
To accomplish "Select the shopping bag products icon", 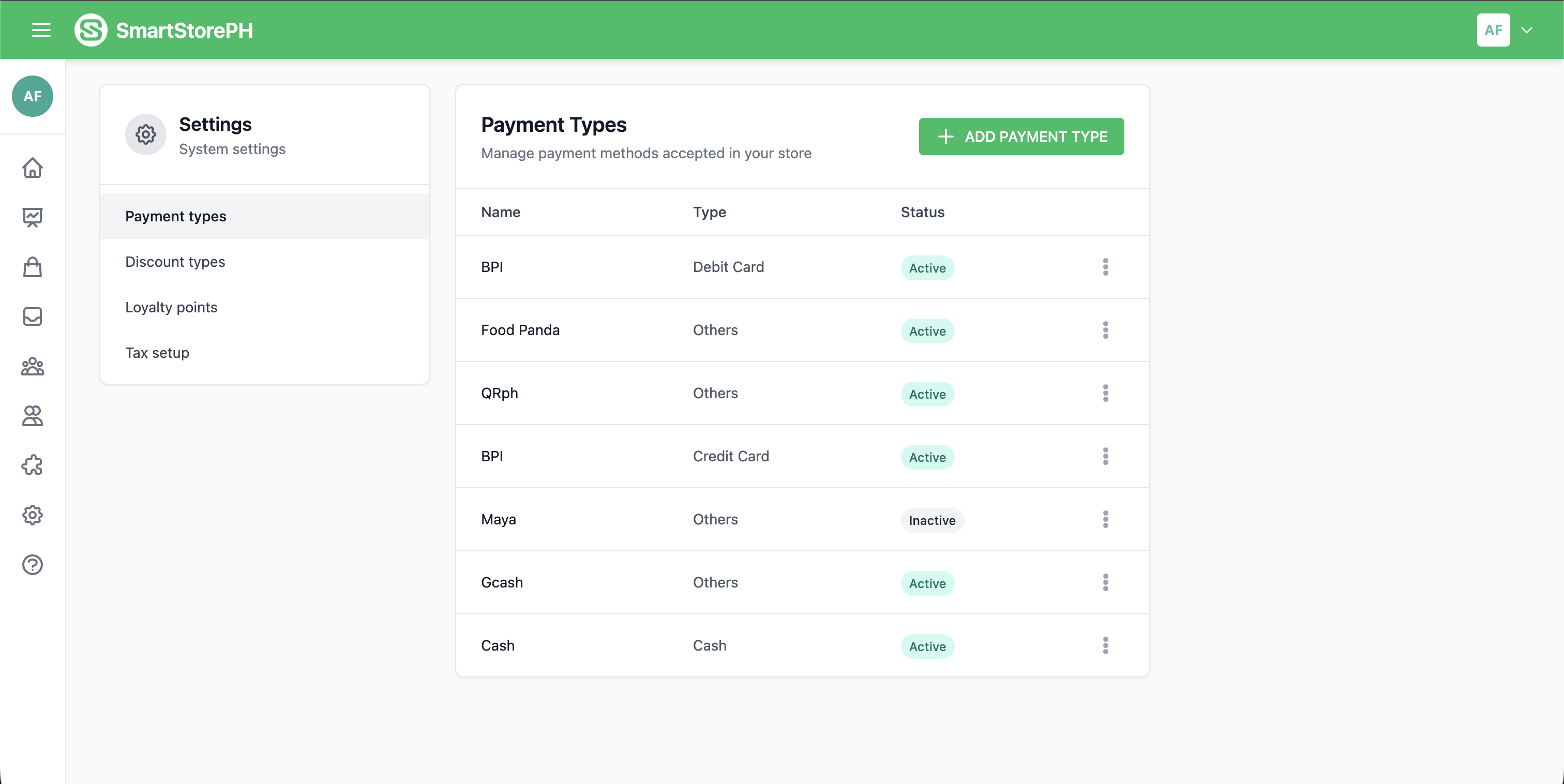I will [32, 267].
